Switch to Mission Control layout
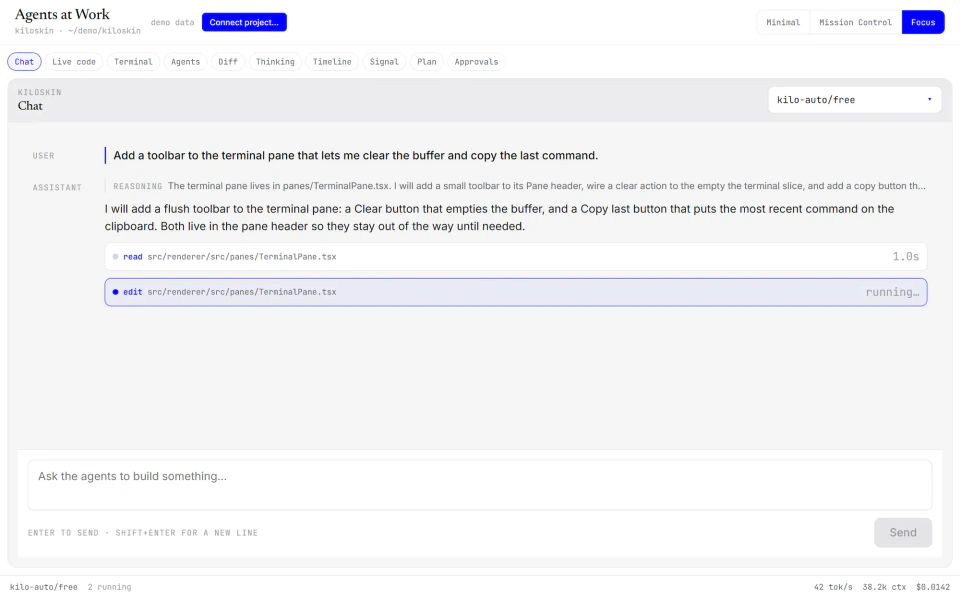The height and width of the screenshot is (598, 960). (855, 22)
